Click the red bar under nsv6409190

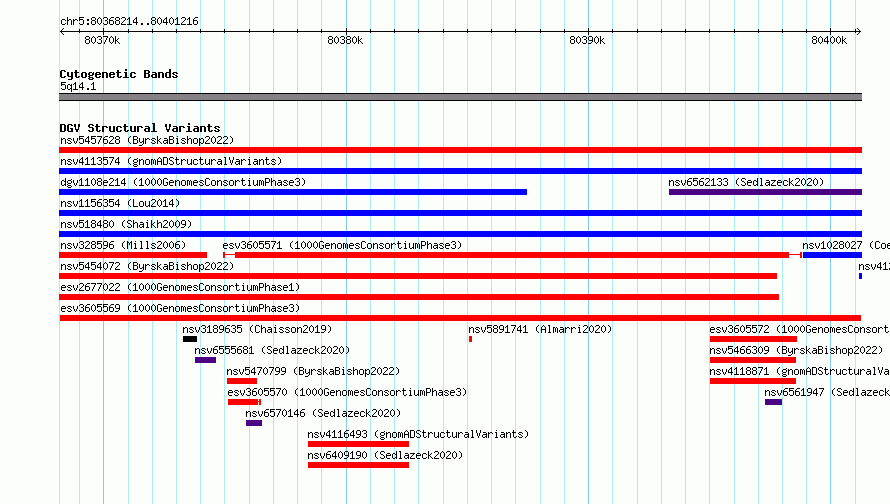pyautogui.click(x=358, y=465)
